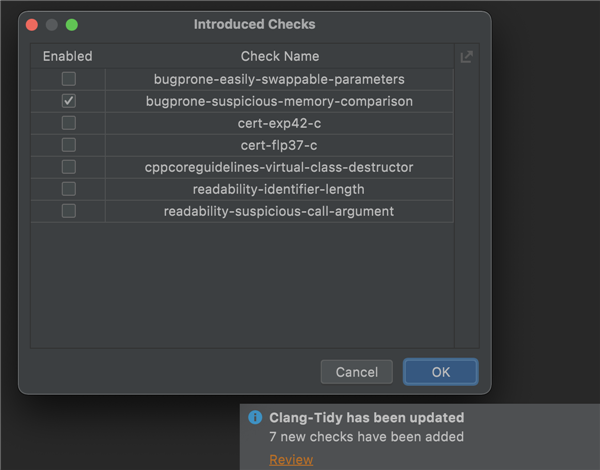Viewport: 600px width, 470px height.
Task: Select the readability-identifier-length row name
Action: (279, 189)
